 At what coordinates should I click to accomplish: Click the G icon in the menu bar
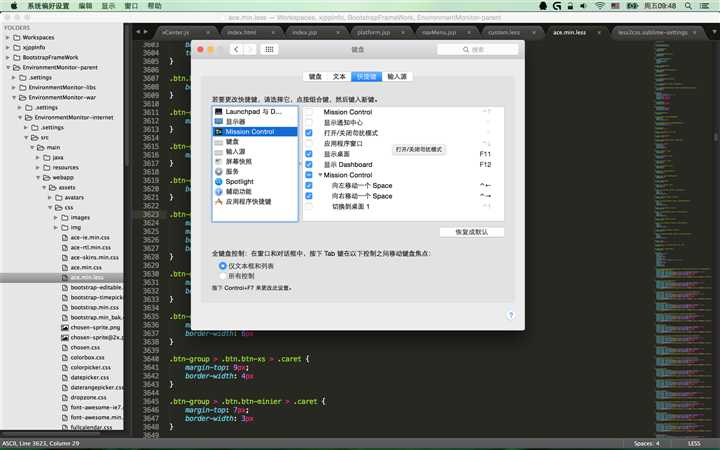click(557, 6)
